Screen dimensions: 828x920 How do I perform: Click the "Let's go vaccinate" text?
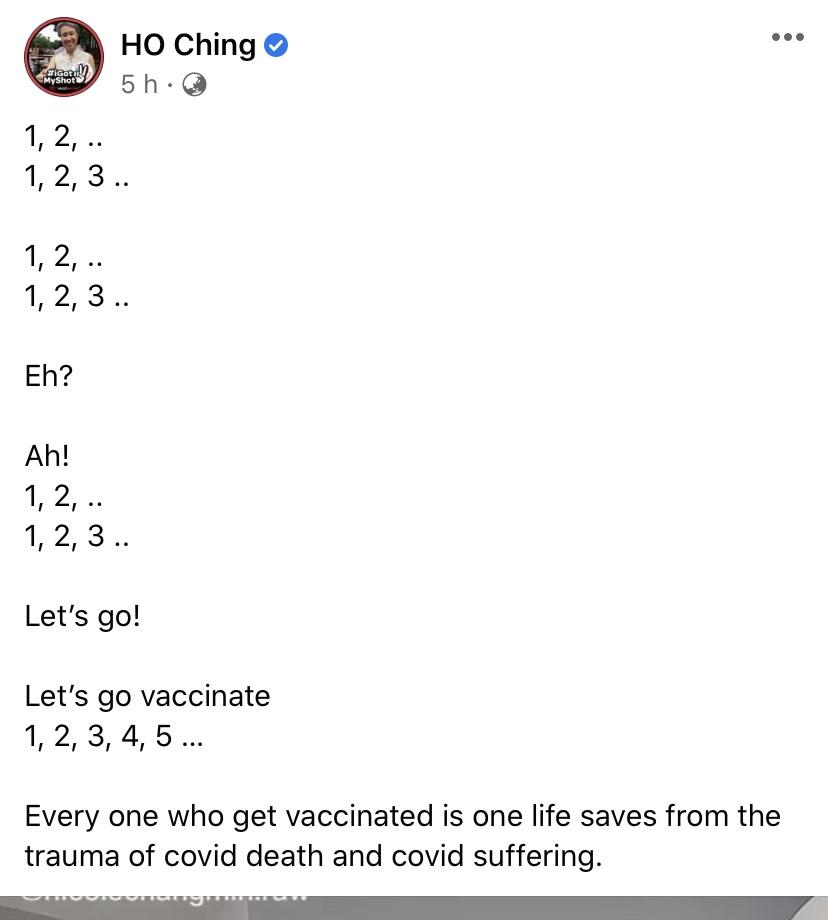[x=147, y=696]
